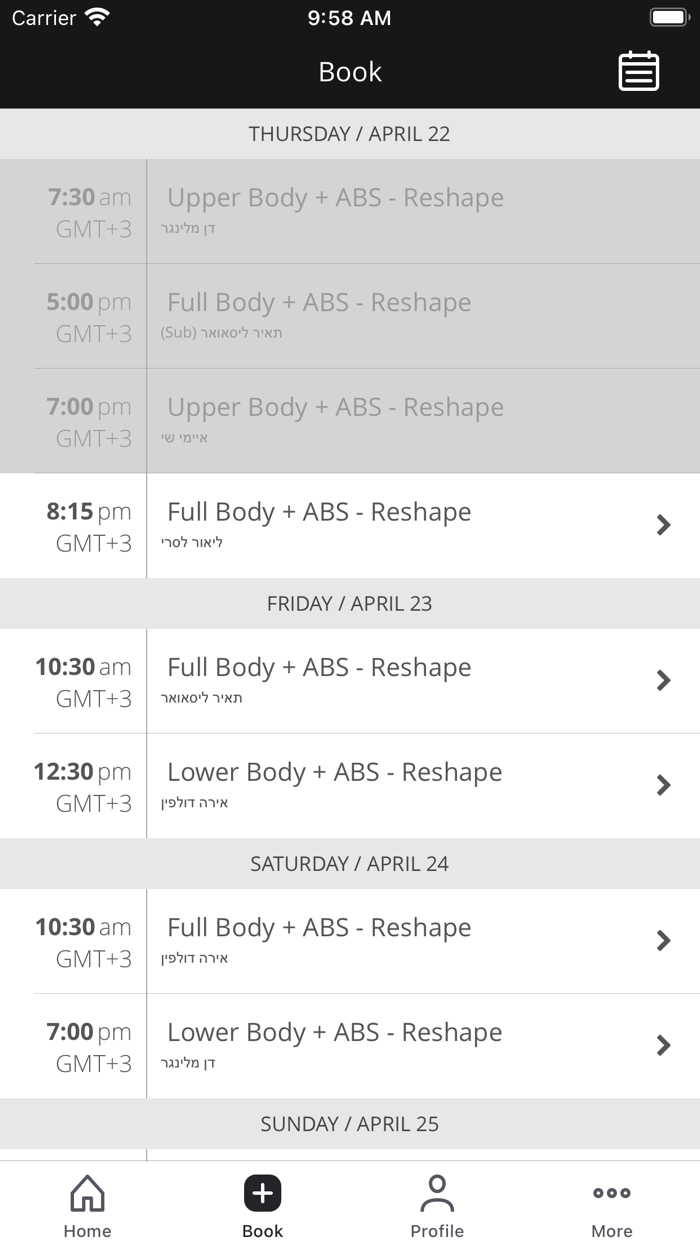Select Thursday 8:15 pm Full Body class
The width and height of the screenshot is (700, 1244).
pyautogui.click(x=319, y=512)
